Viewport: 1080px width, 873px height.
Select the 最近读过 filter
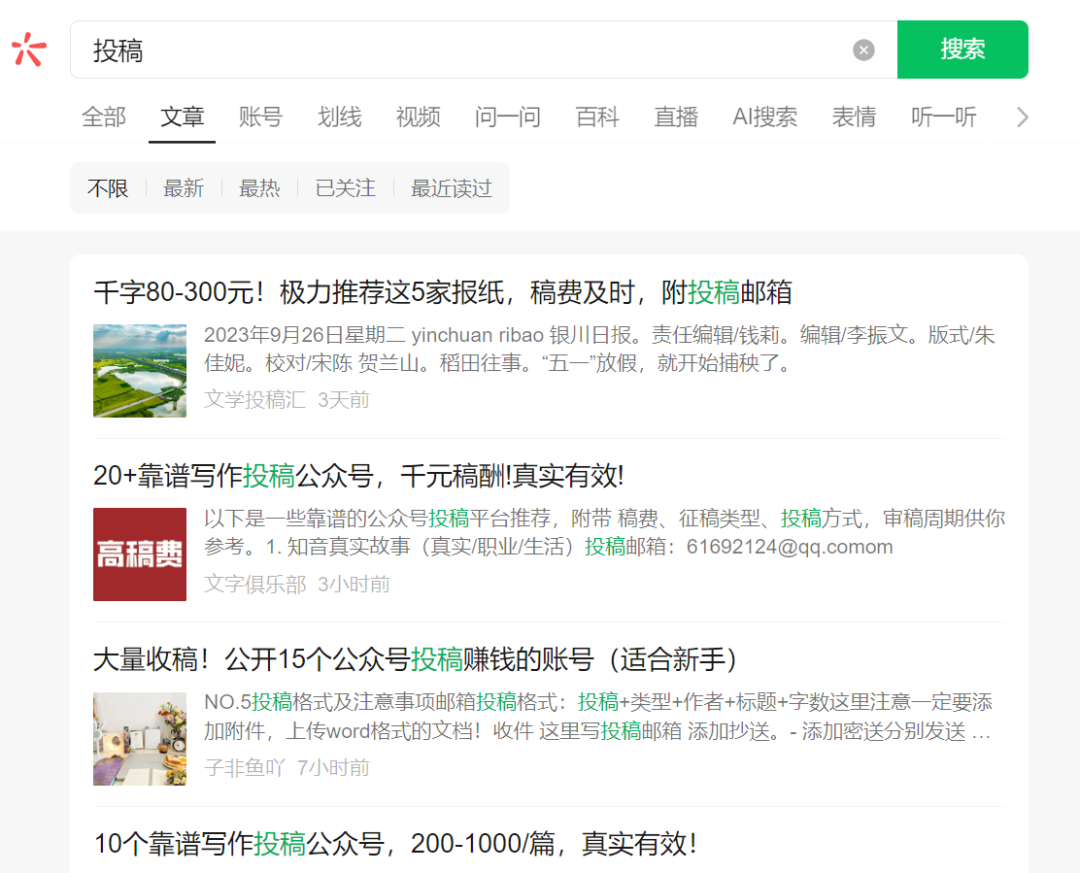(x=451, y=188)
